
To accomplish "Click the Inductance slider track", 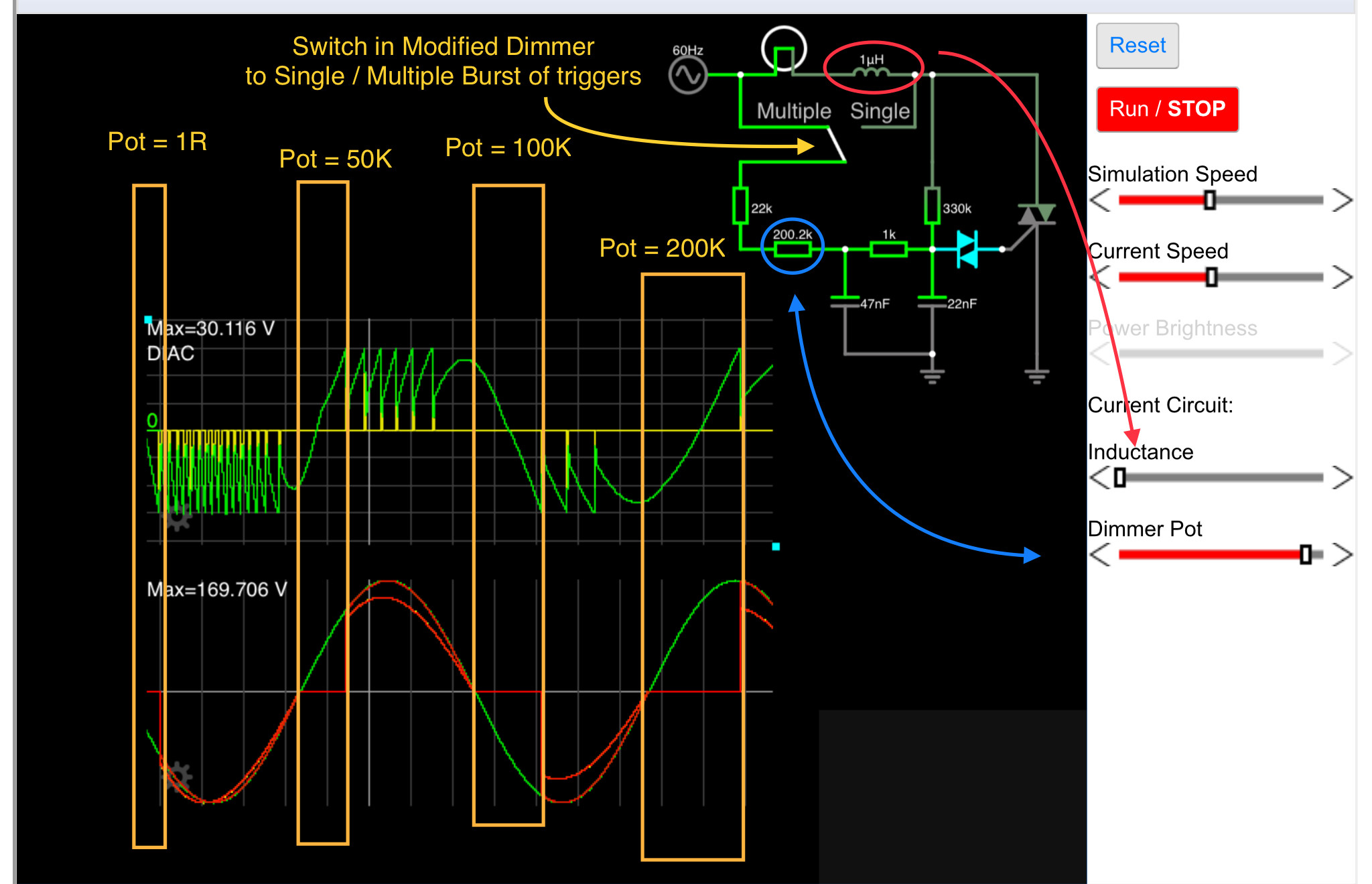I will (1221, 477).
